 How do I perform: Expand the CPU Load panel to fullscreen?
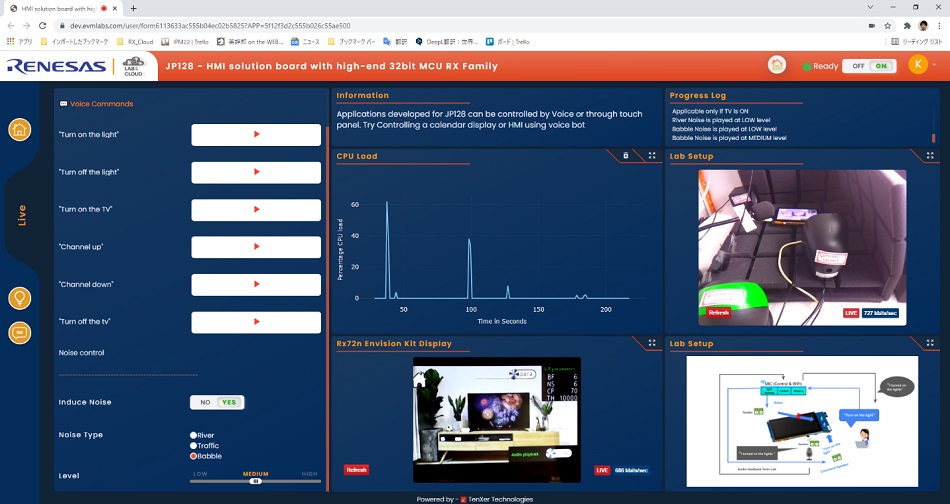[652, 156]
